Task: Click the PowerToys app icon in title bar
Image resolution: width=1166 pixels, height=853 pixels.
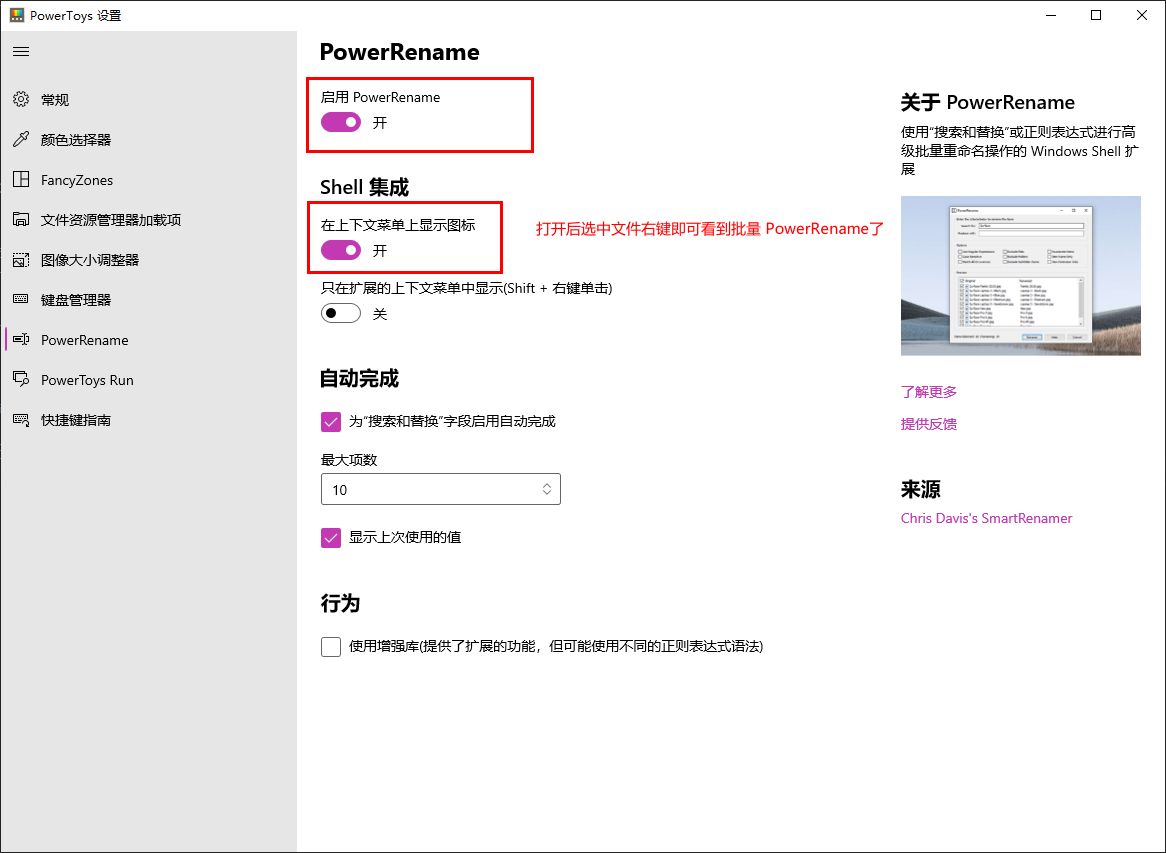Action: tap(16, 15)
